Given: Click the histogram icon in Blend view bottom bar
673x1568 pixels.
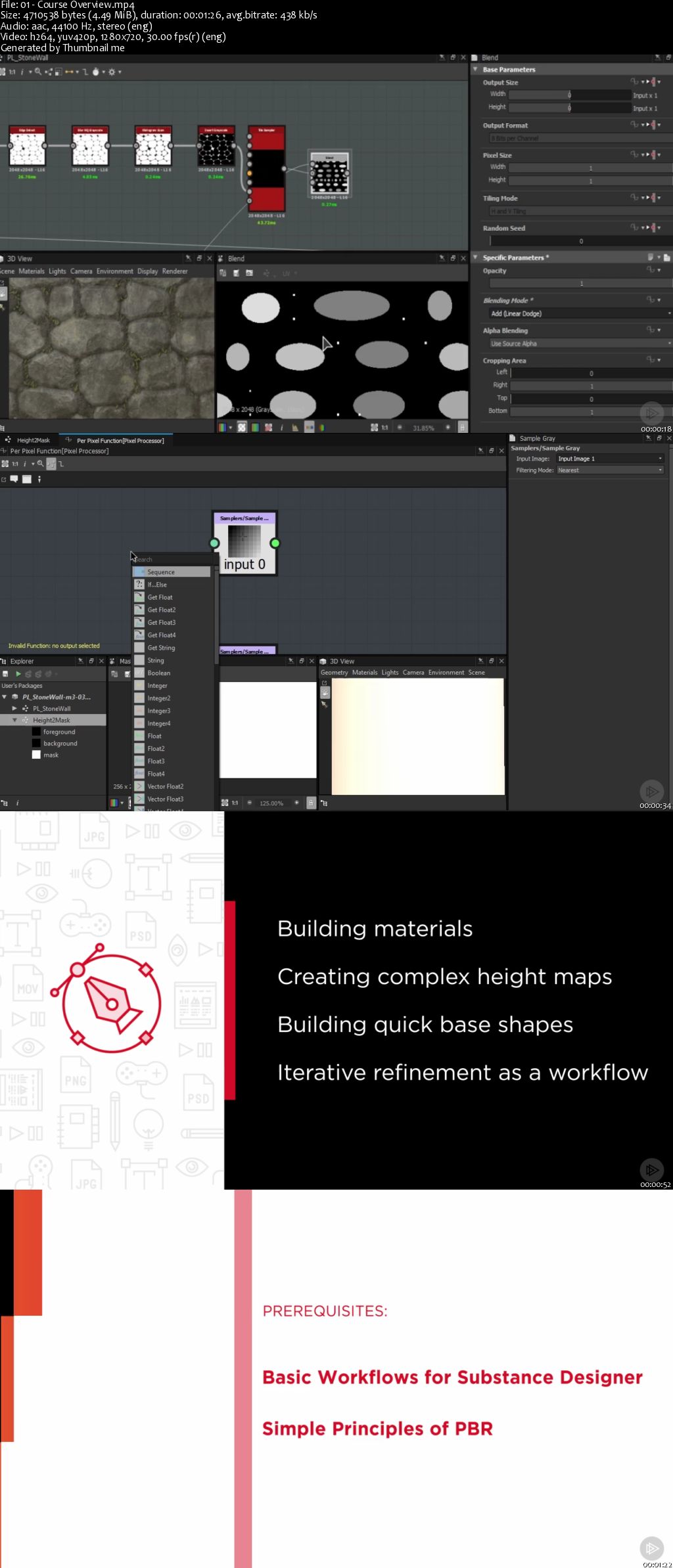Looking at the screenshot, I should 295,428.
